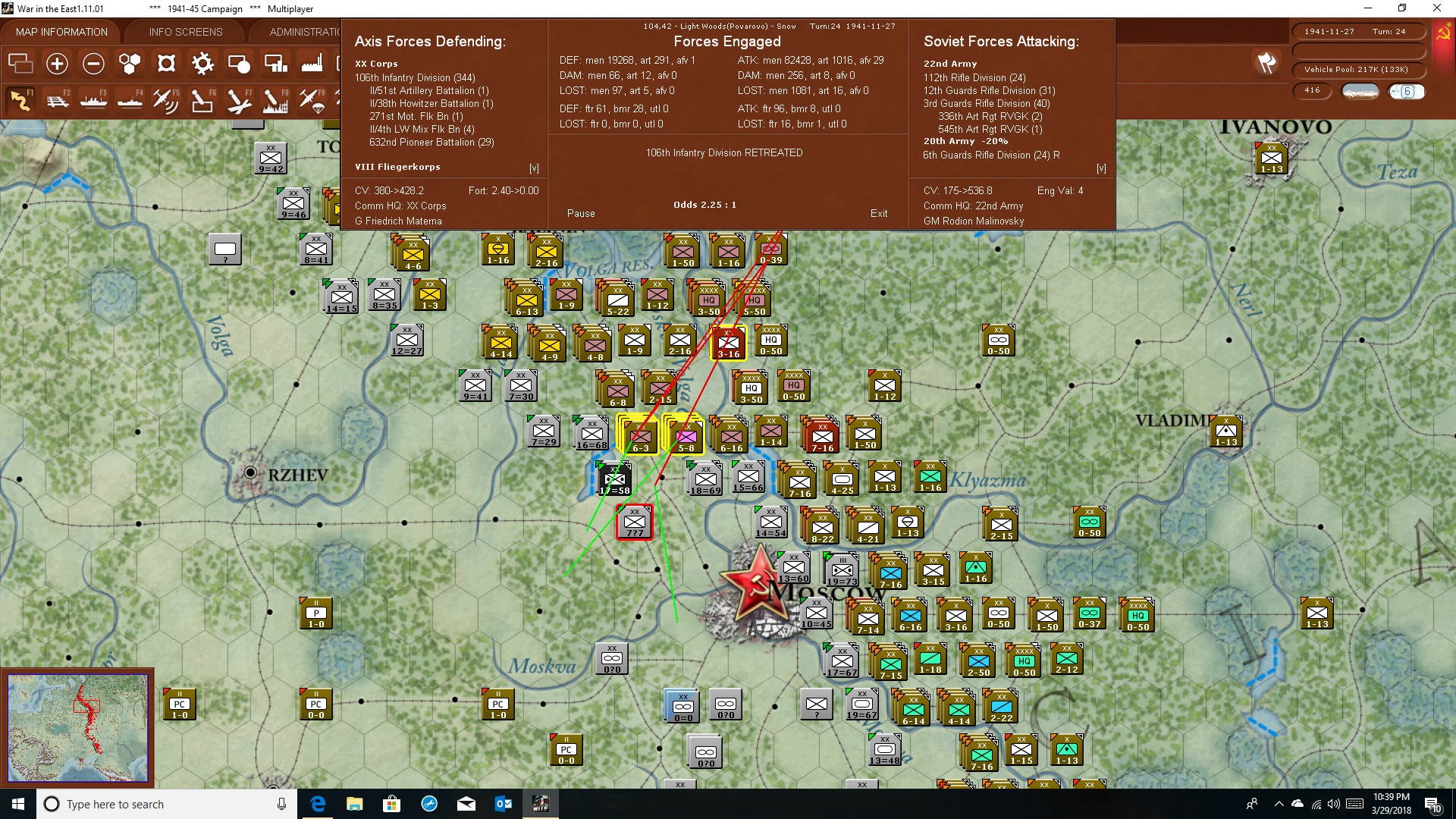Select Air transport mode (F9)
The height and width of the screenshot is (819, 1456).
pyautogui.click(x=312, y=100)
